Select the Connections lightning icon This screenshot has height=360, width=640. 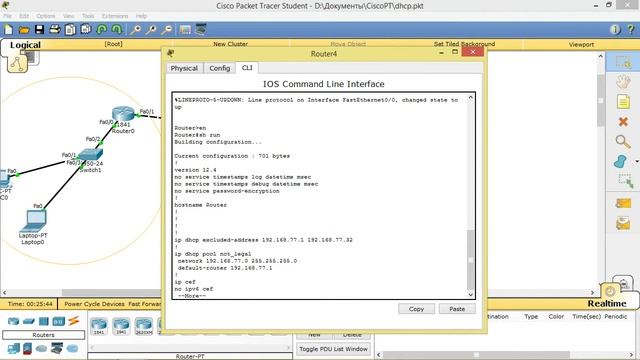tap(73, 321)
